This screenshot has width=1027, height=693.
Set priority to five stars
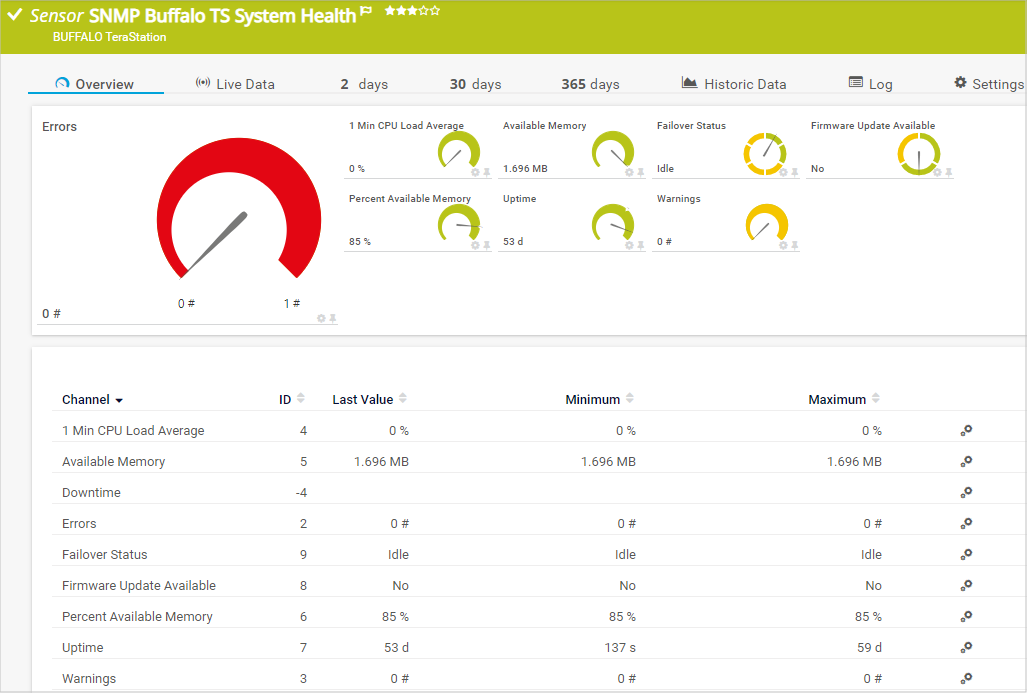click(435, 11)
